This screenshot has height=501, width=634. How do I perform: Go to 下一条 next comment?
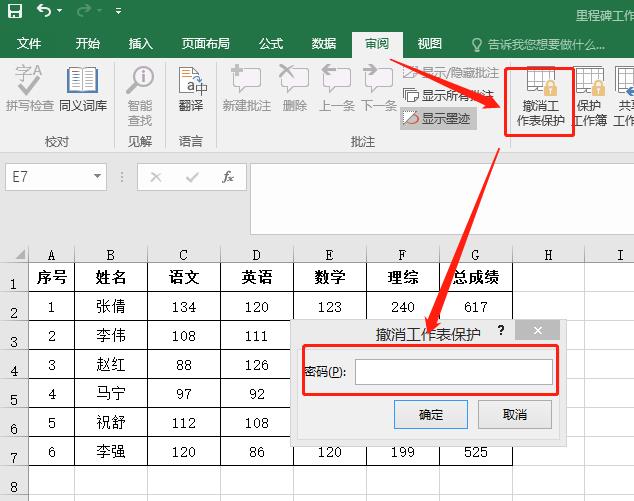[378, 88]
